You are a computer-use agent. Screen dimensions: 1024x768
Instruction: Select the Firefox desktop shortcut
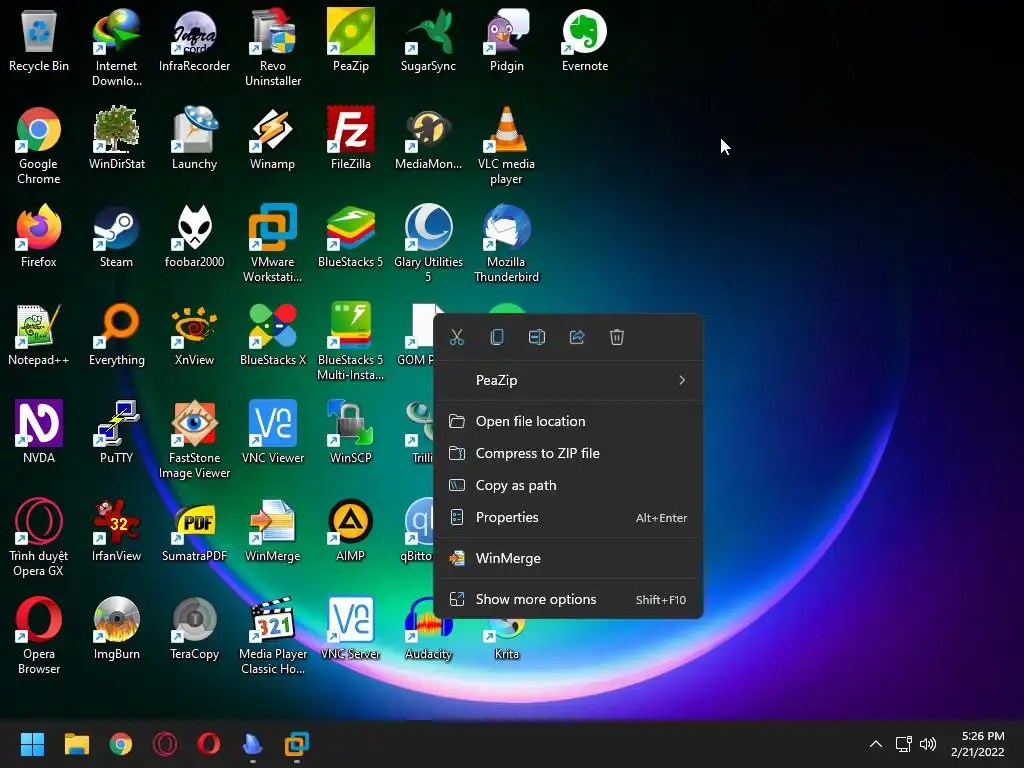click(x=39, y=235)
